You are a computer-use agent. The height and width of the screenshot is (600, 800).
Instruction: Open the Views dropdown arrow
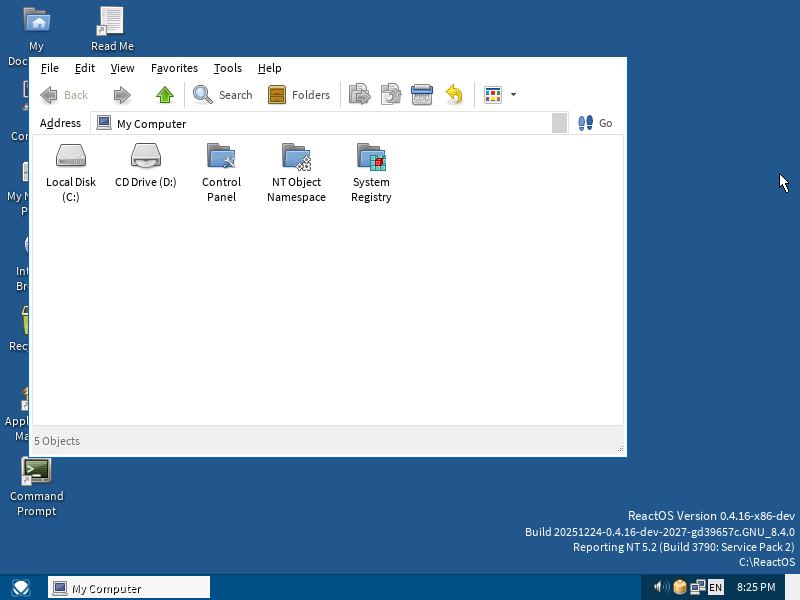coord(514,95)
